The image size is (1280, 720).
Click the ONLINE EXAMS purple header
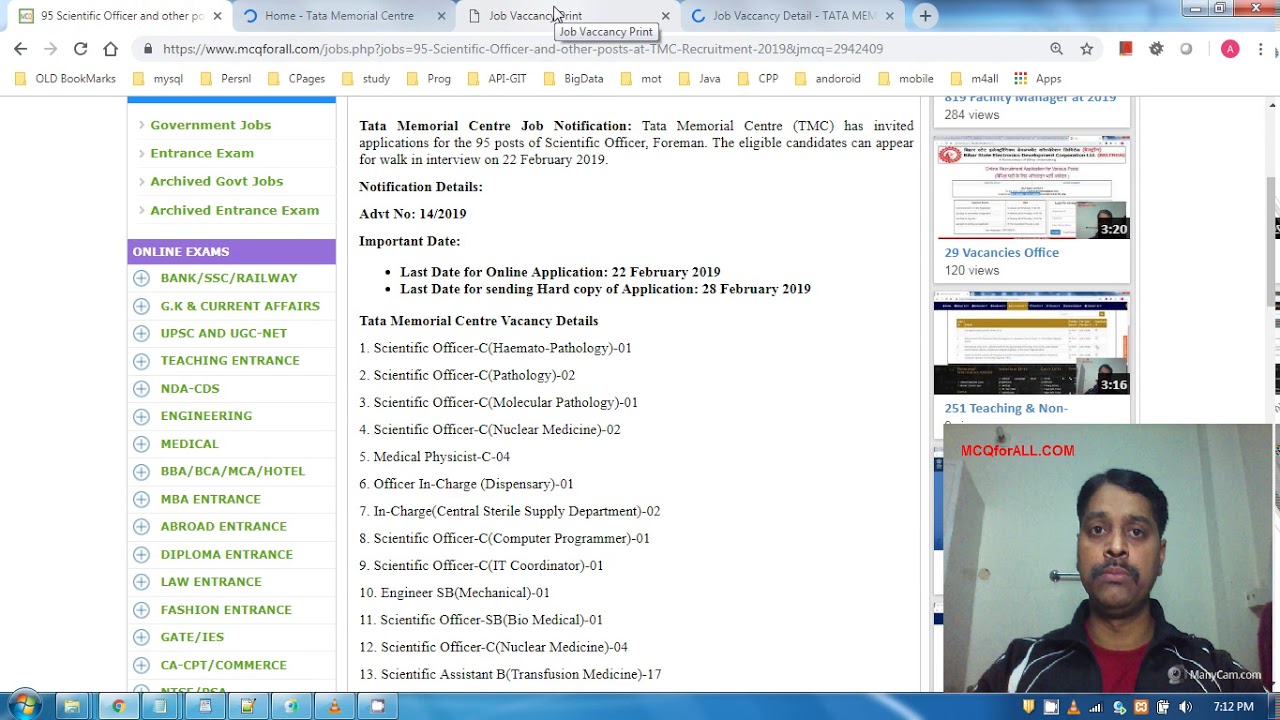(232, 252)
